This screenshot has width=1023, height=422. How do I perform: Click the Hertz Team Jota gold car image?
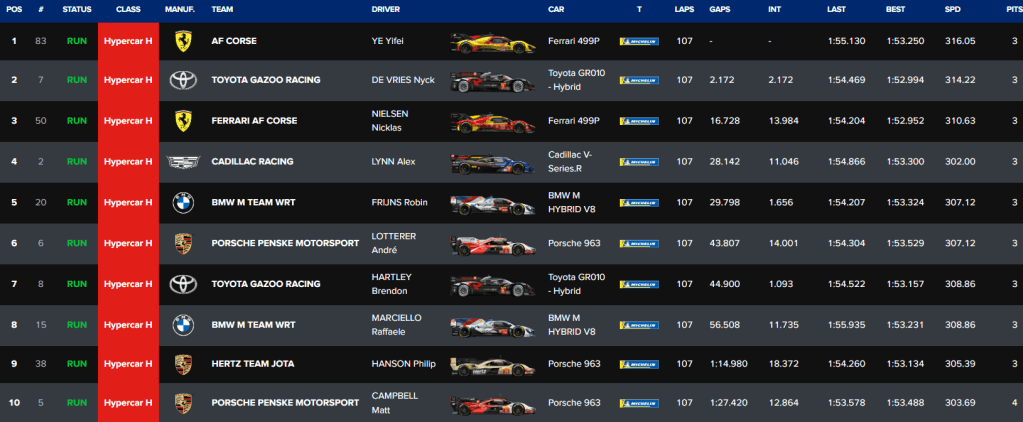click(493, 367)
